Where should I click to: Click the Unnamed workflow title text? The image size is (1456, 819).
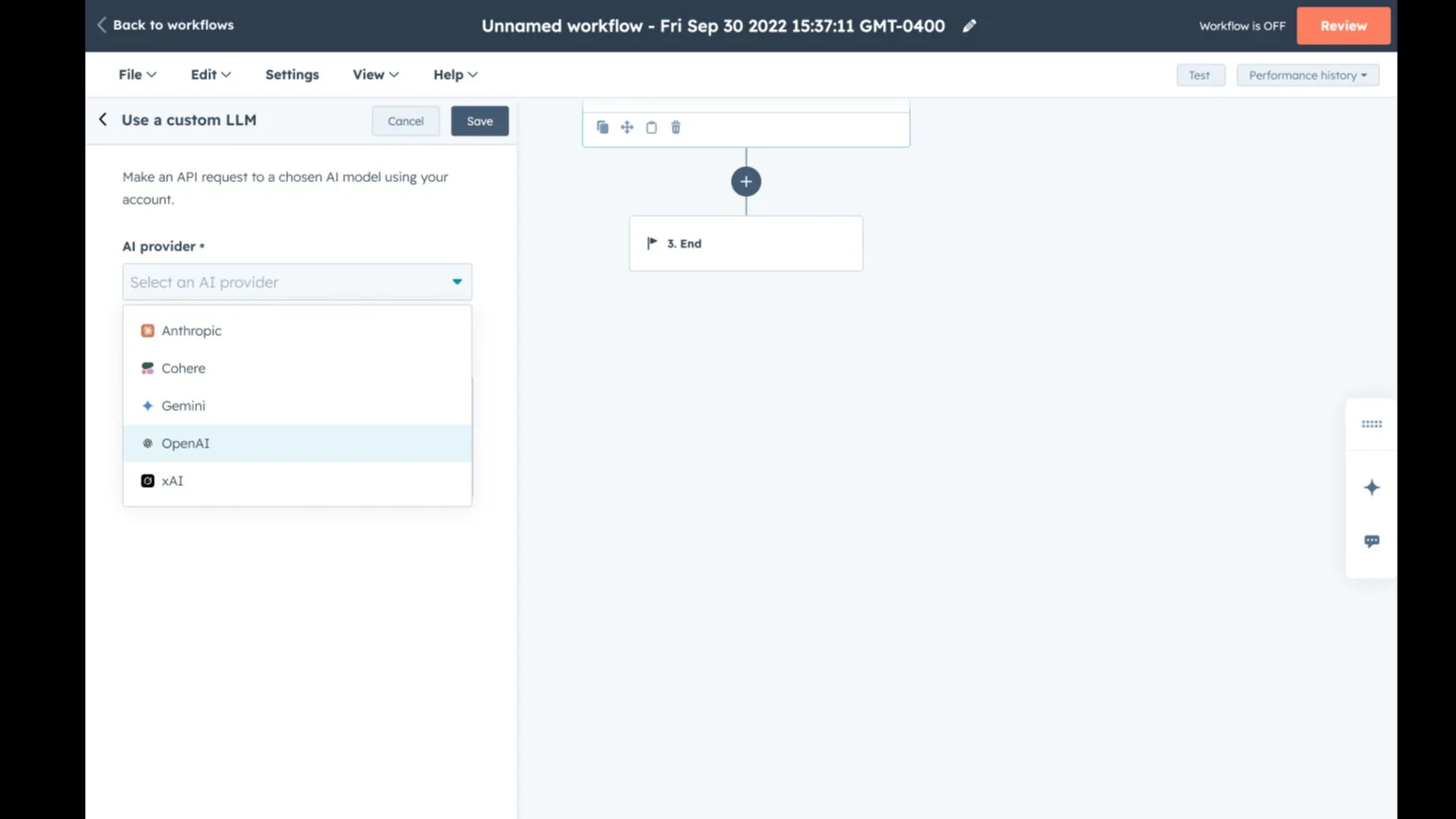click(x=713, y=26)
